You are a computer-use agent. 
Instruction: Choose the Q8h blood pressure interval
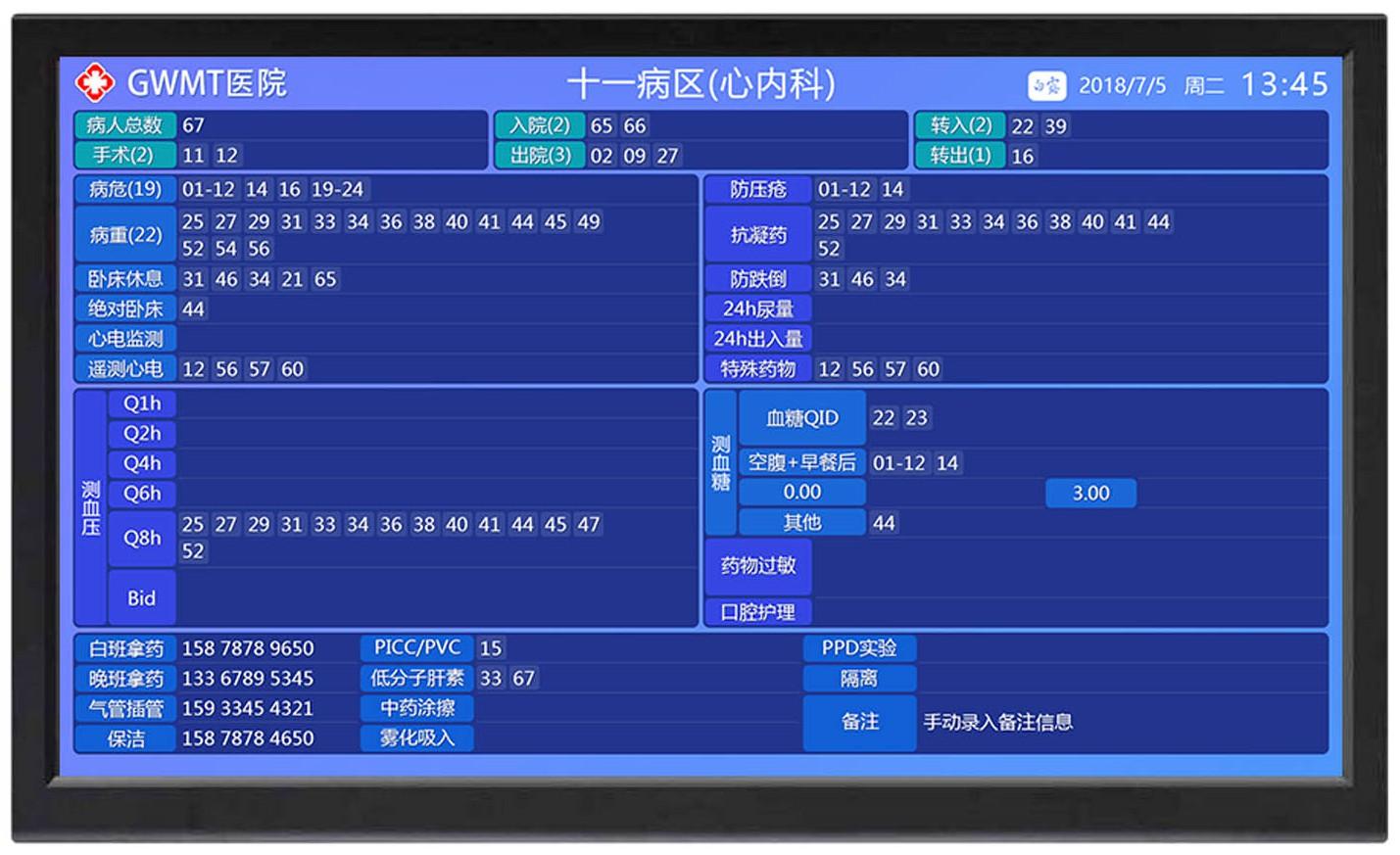coord(142,538)
